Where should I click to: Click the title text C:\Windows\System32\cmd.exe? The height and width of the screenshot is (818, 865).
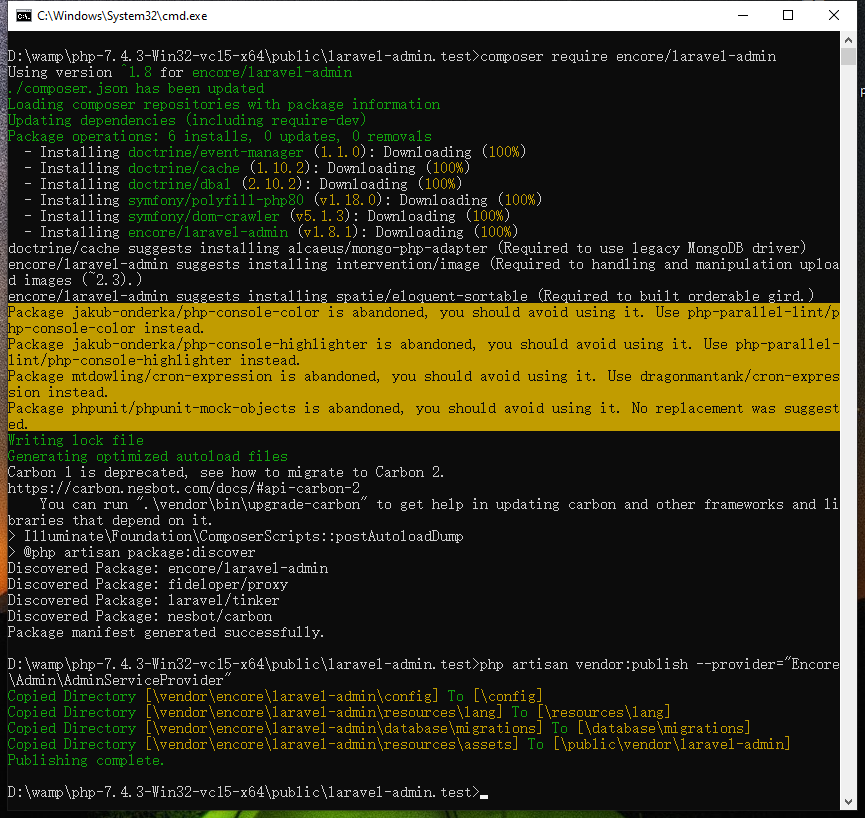pos(122,16)
